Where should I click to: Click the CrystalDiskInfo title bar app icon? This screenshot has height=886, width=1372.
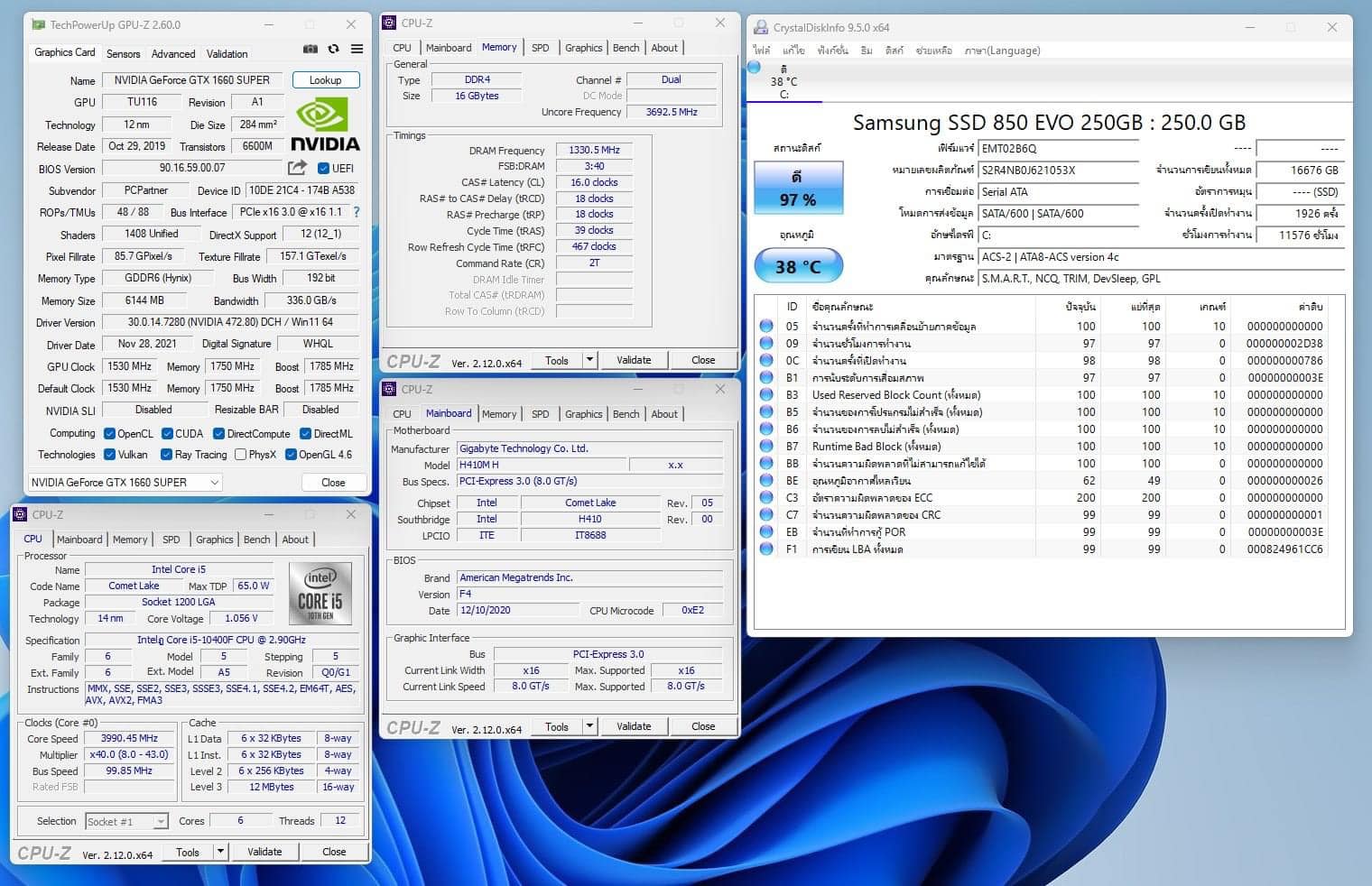[761, 27]
